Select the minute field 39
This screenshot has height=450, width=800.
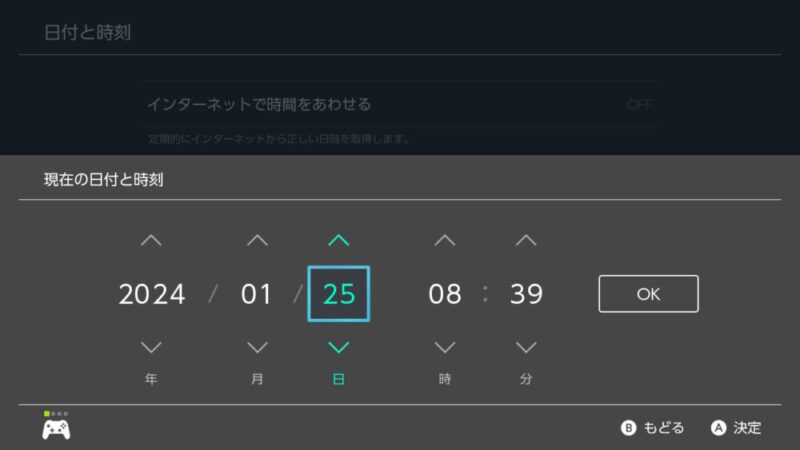tap(526, 294)
